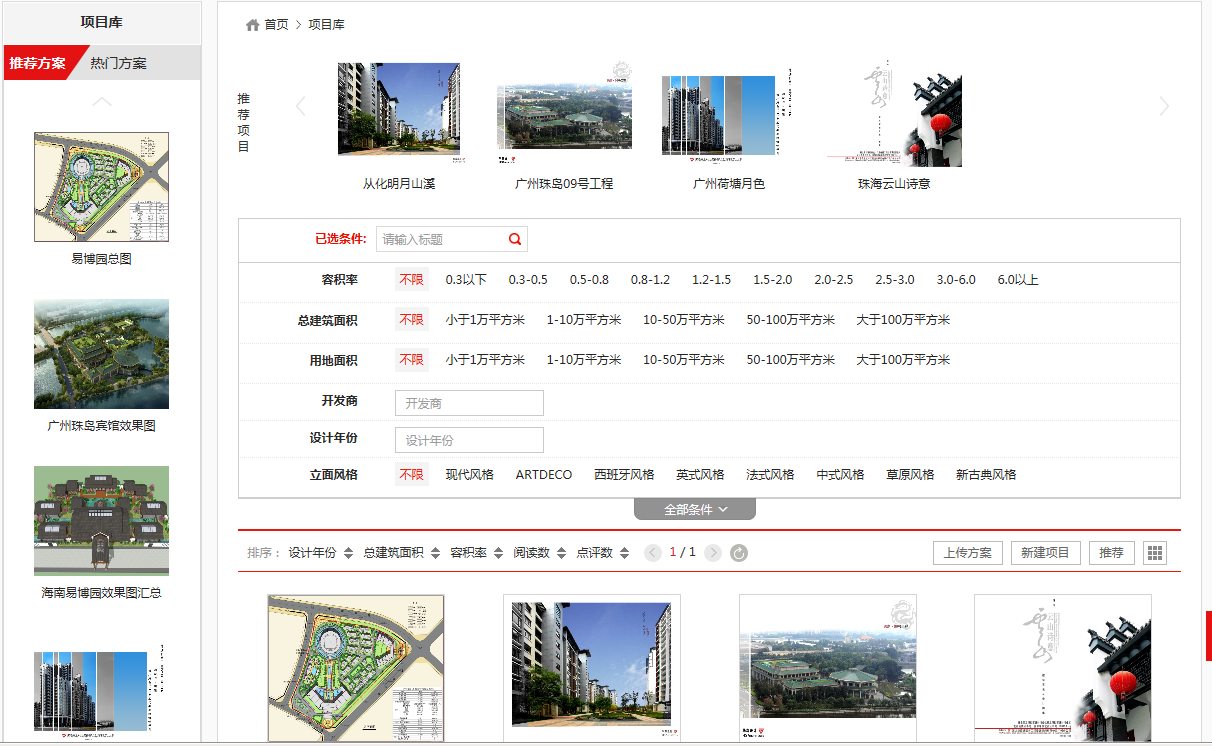Select 立面风格 英式风格
This screenshot has width=1212, height=746.
click(x=700, y=475)
